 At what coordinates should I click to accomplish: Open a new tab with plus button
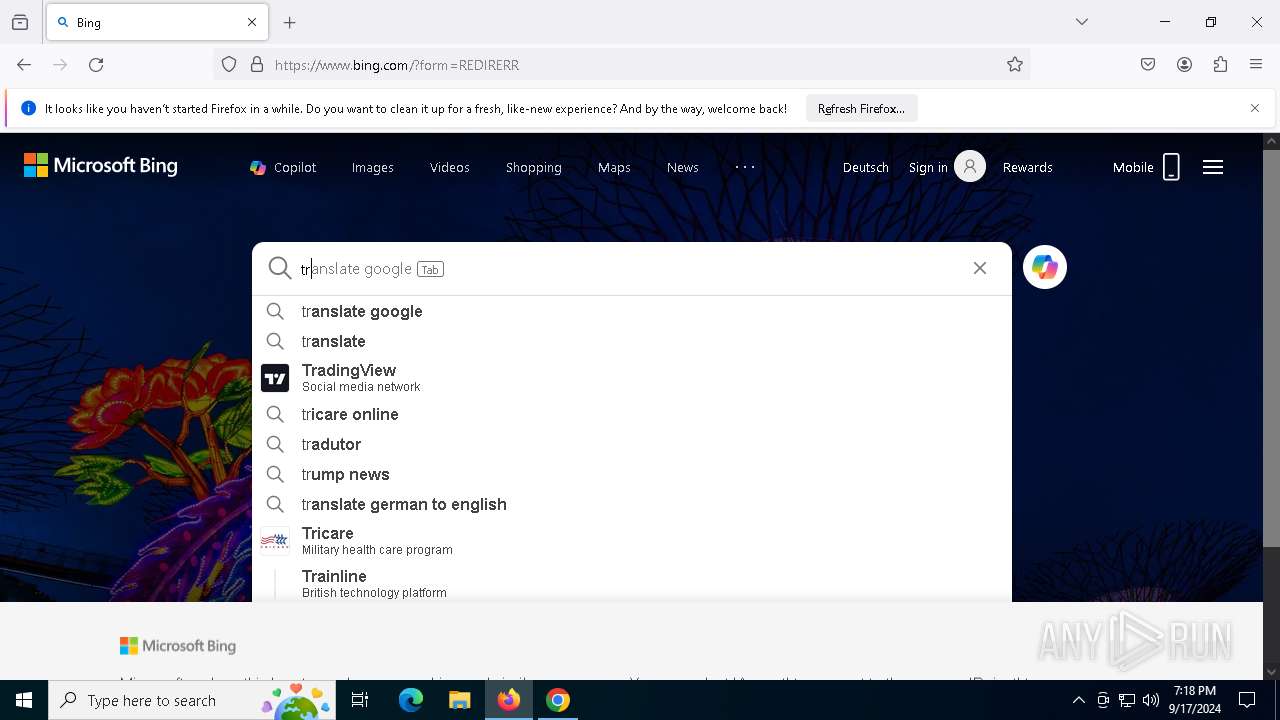[x=290, y=22]
